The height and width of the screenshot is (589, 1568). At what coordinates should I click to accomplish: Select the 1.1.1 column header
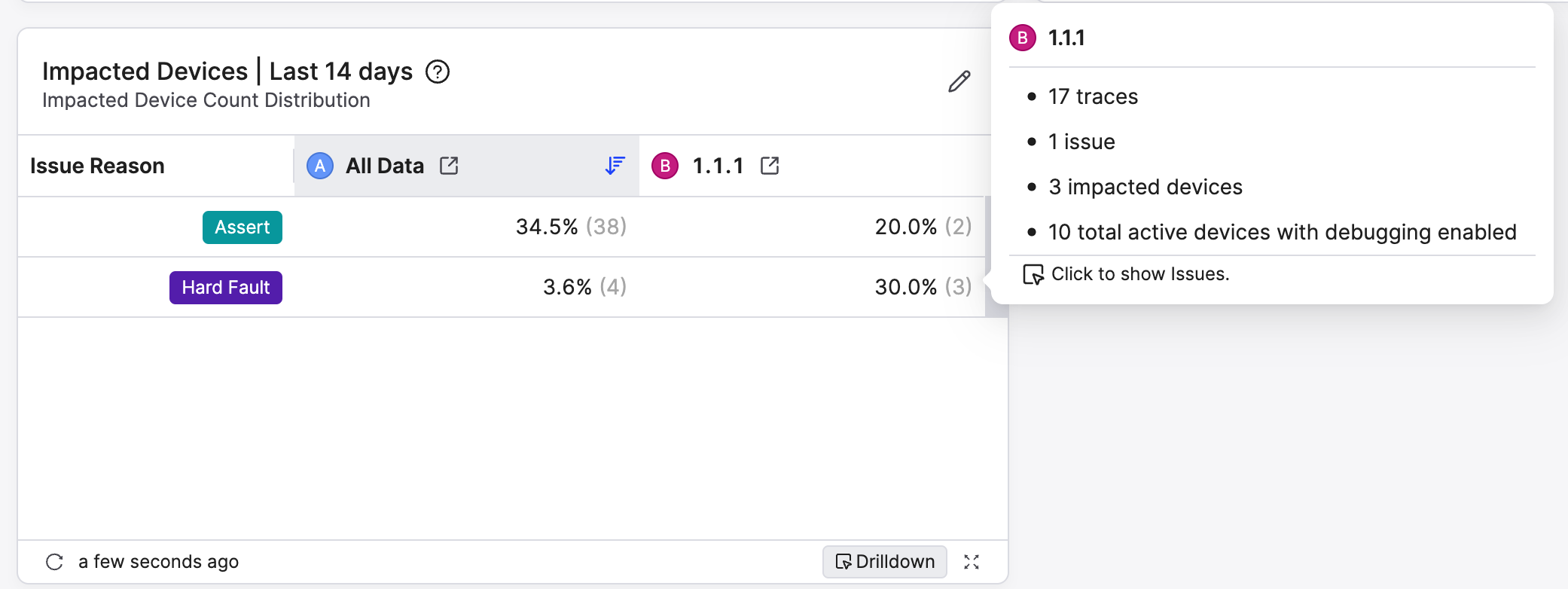[718, 166]
